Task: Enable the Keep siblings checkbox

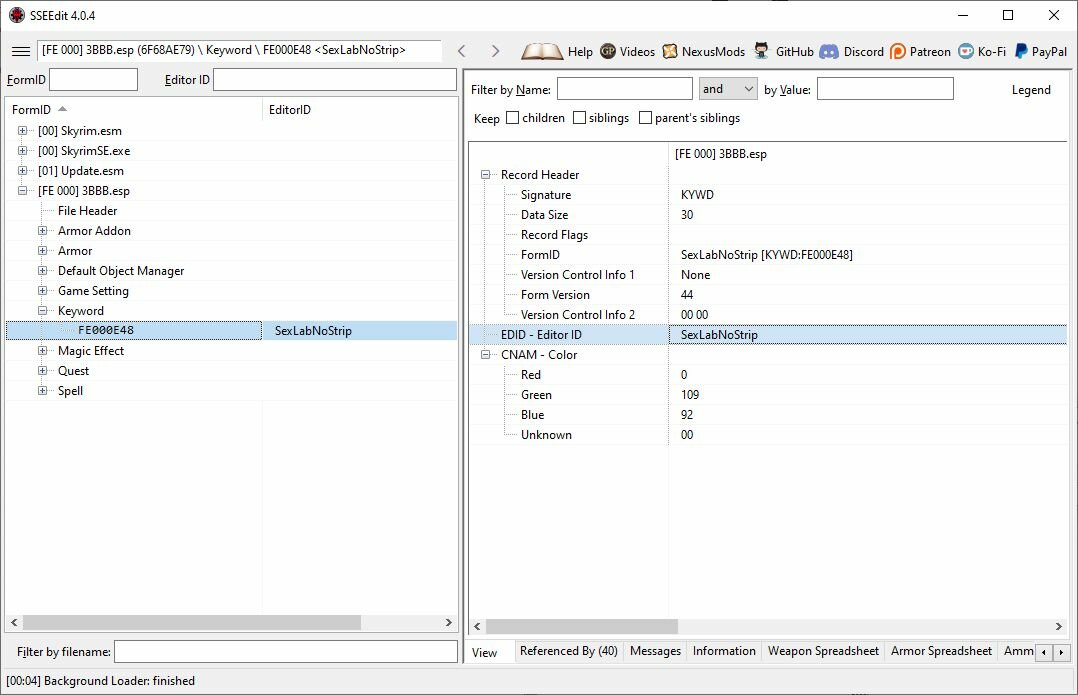Action: tap(580, 118)
